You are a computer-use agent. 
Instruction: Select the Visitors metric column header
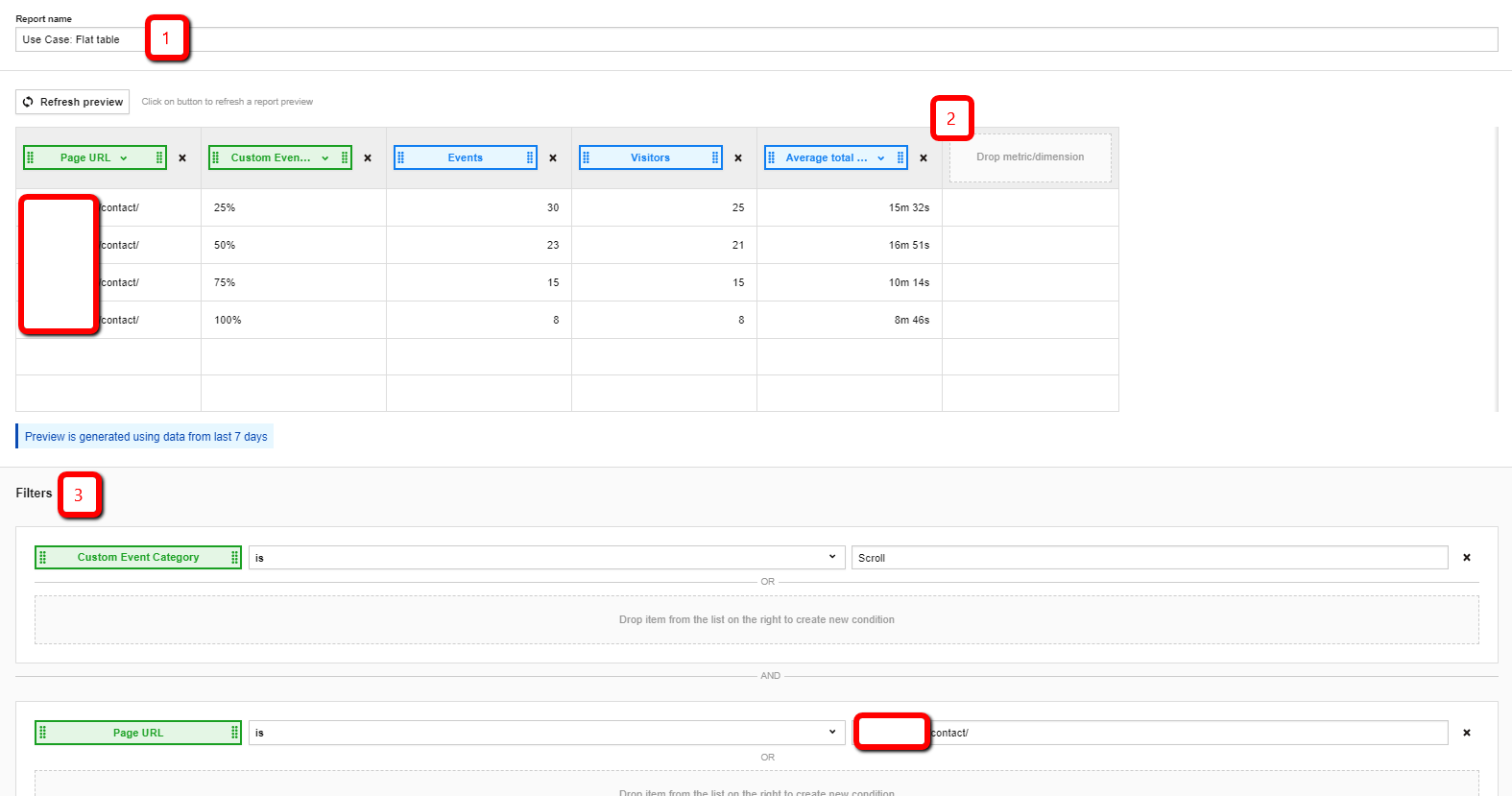coord(650,157)
